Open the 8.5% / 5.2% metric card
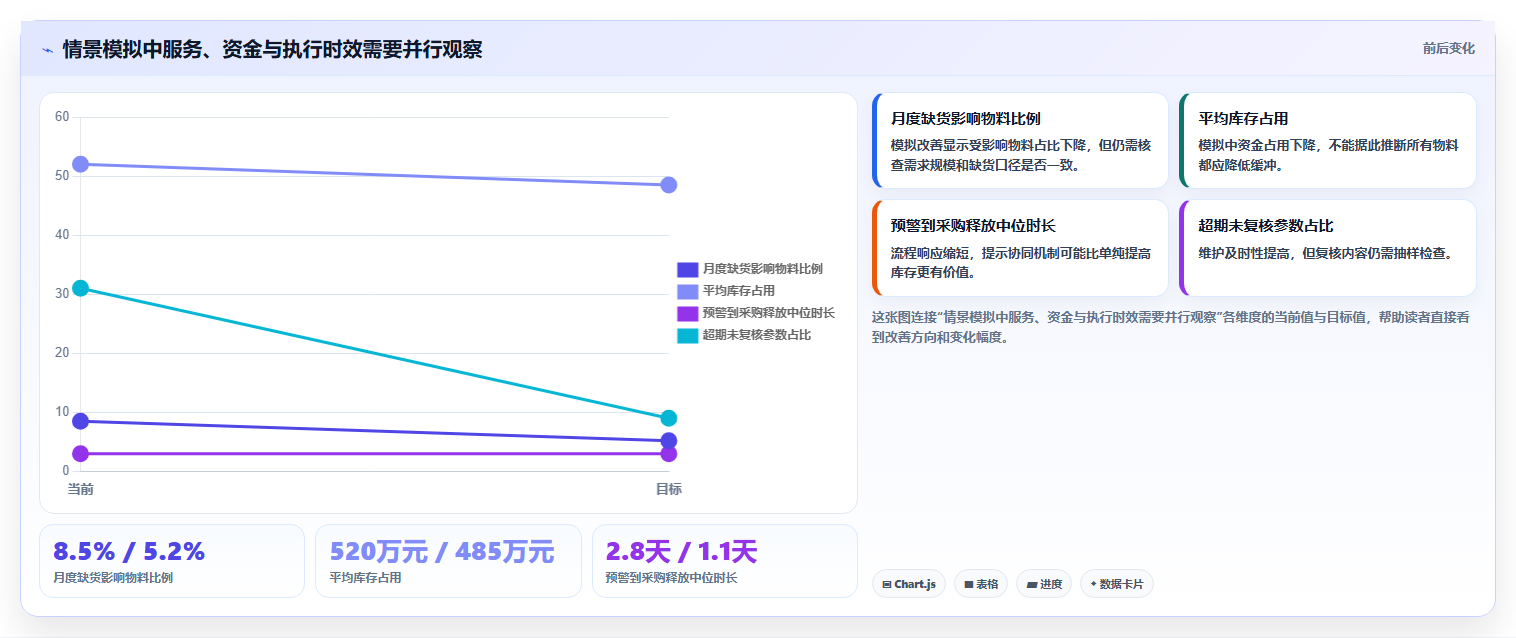1516x638 pixels. point(172,561)
